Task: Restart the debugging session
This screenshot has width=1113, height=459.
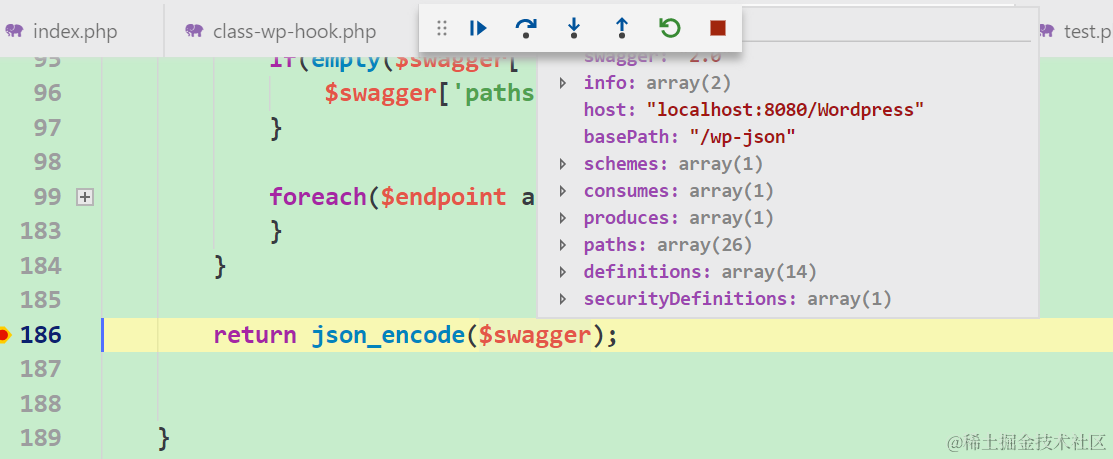Action: pyautogui.click(x=669, y=28)
